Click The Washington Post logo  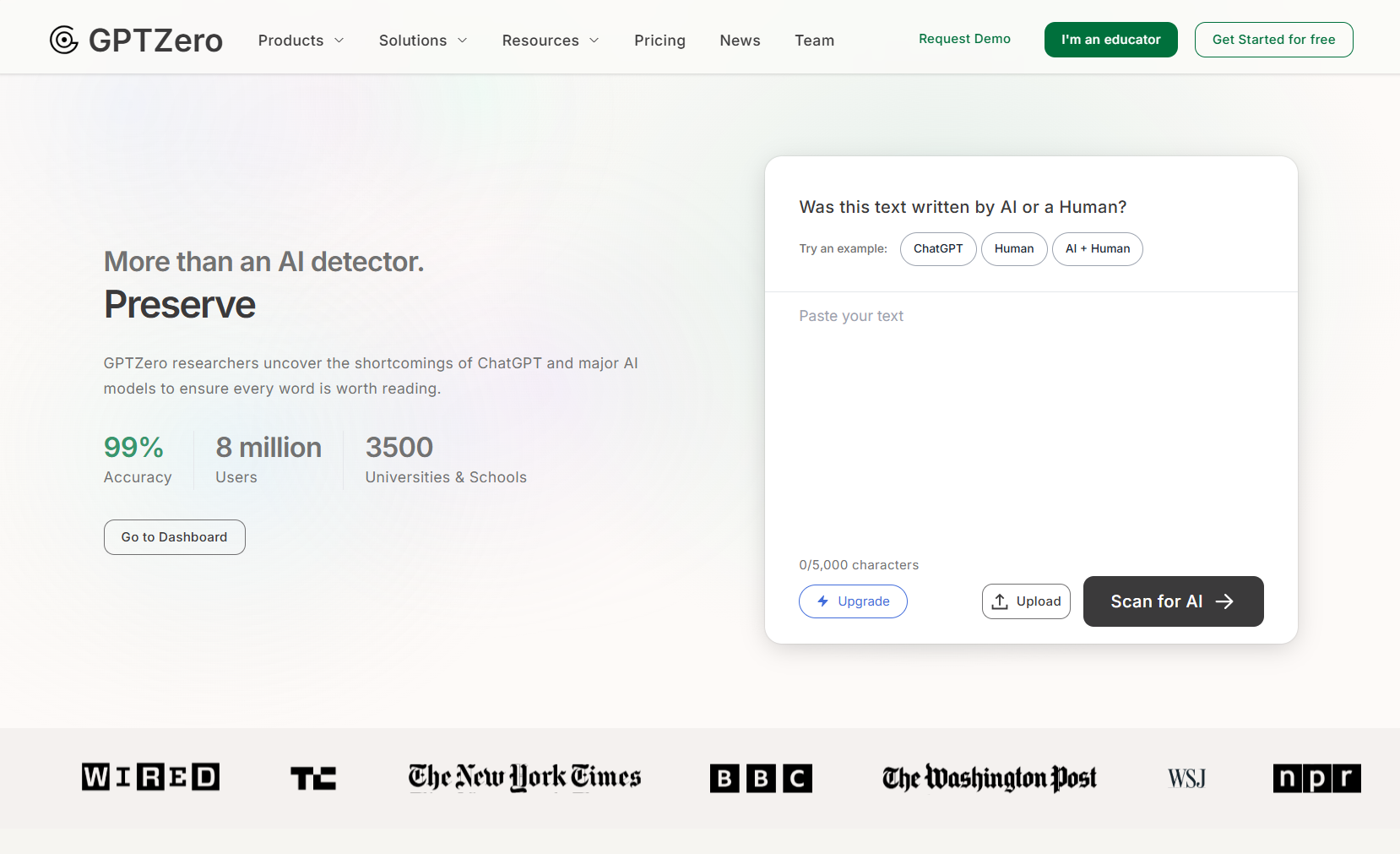990,778
